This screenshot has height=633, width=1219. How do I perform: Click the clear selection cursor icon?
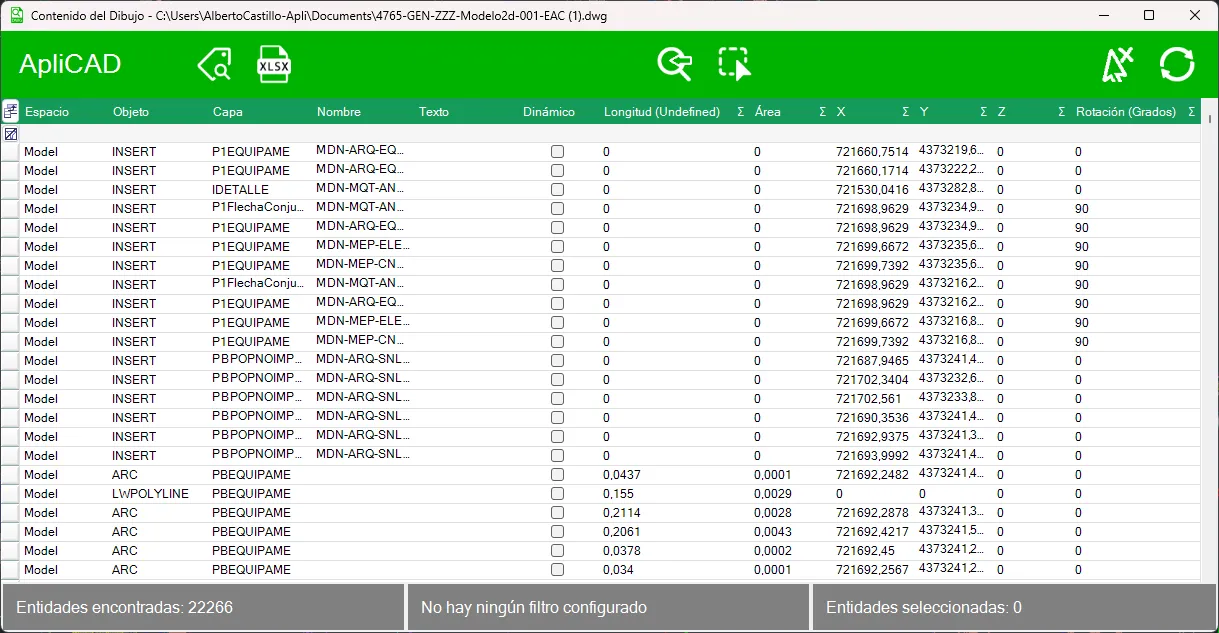(x=1116, y=64)
